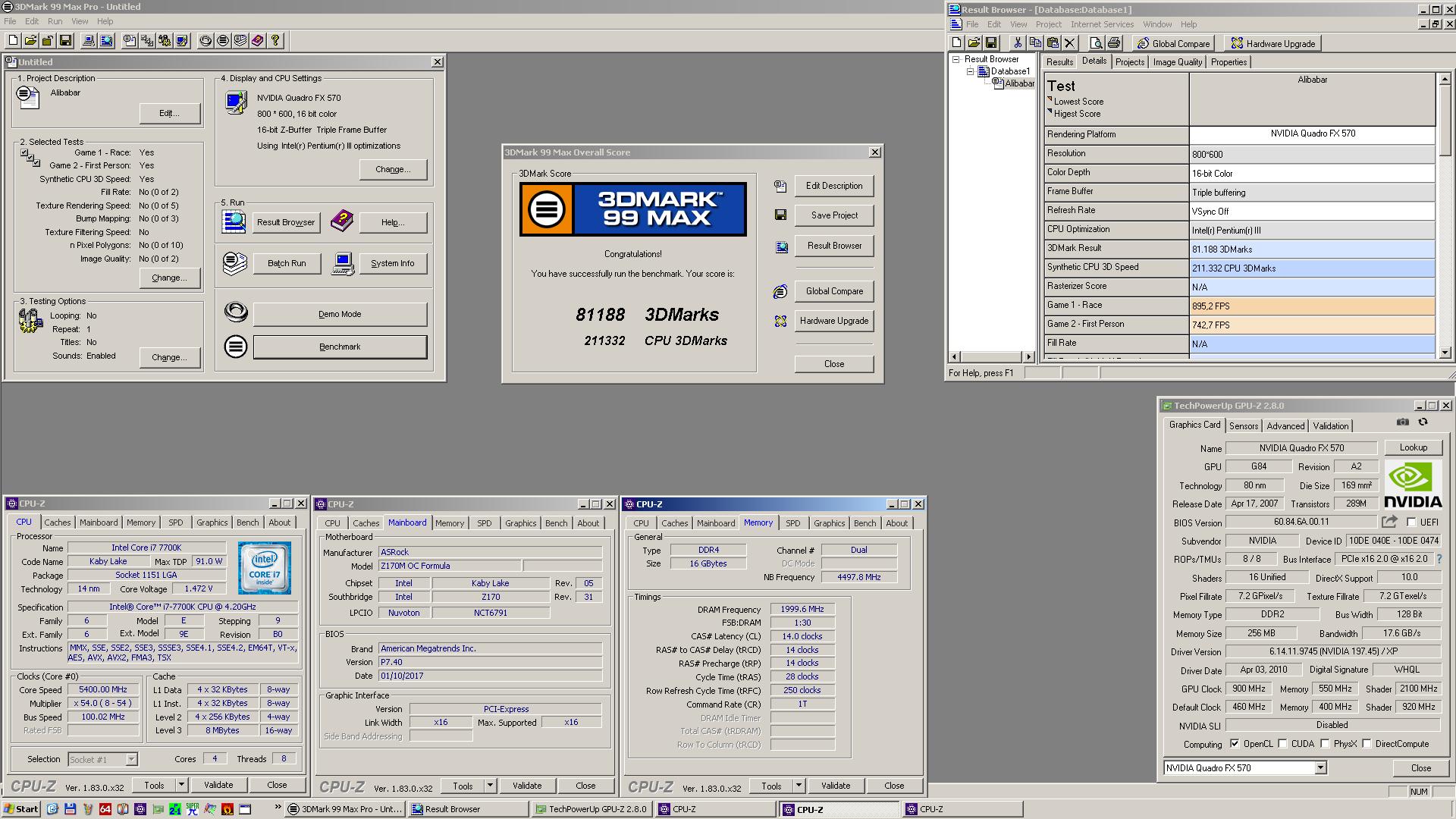Collapse Result Browser root tree node
This screenshot has height=819, width=1456.
(x=956, y=59)
